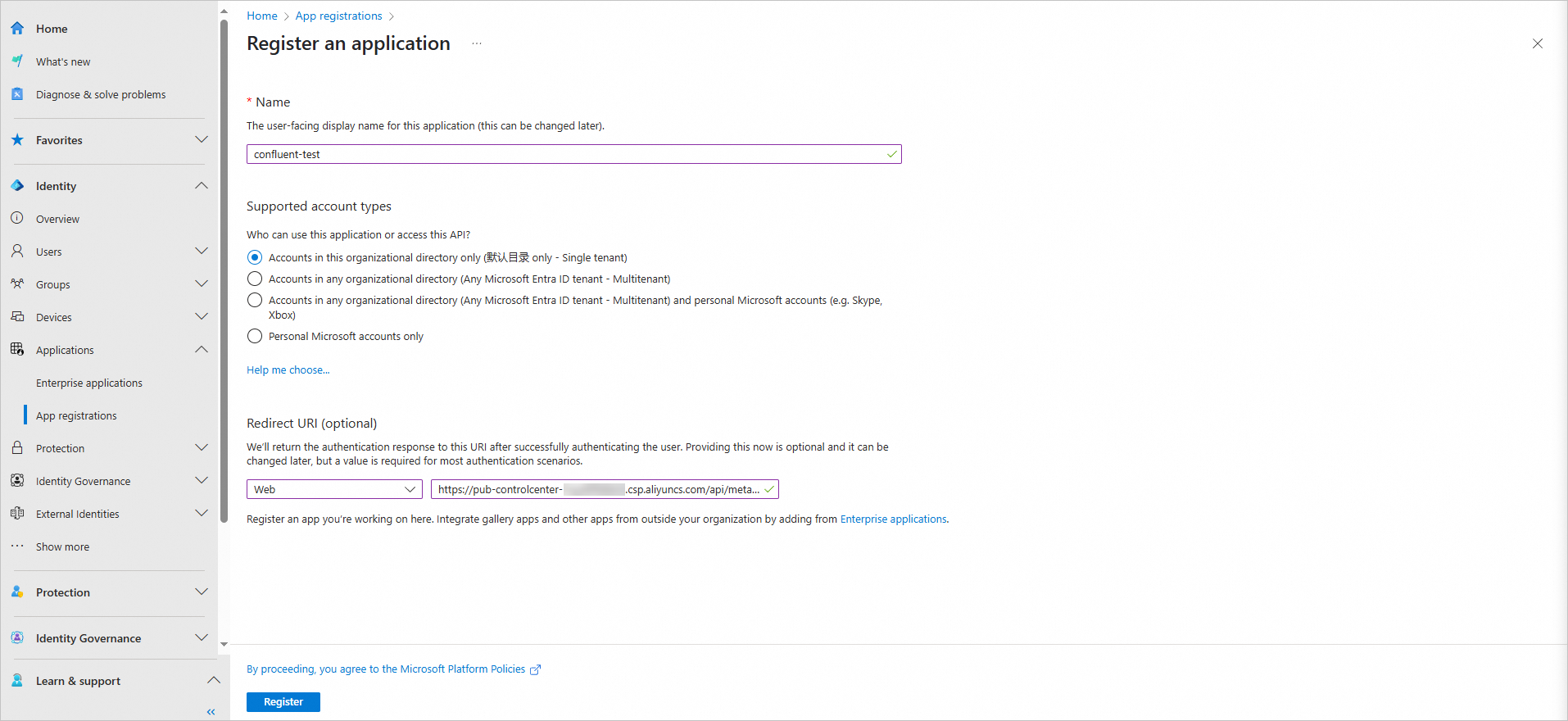The width and height of the screenshot is (1568, 721).
Task: Click the Overview info icon
Action: 17,218
